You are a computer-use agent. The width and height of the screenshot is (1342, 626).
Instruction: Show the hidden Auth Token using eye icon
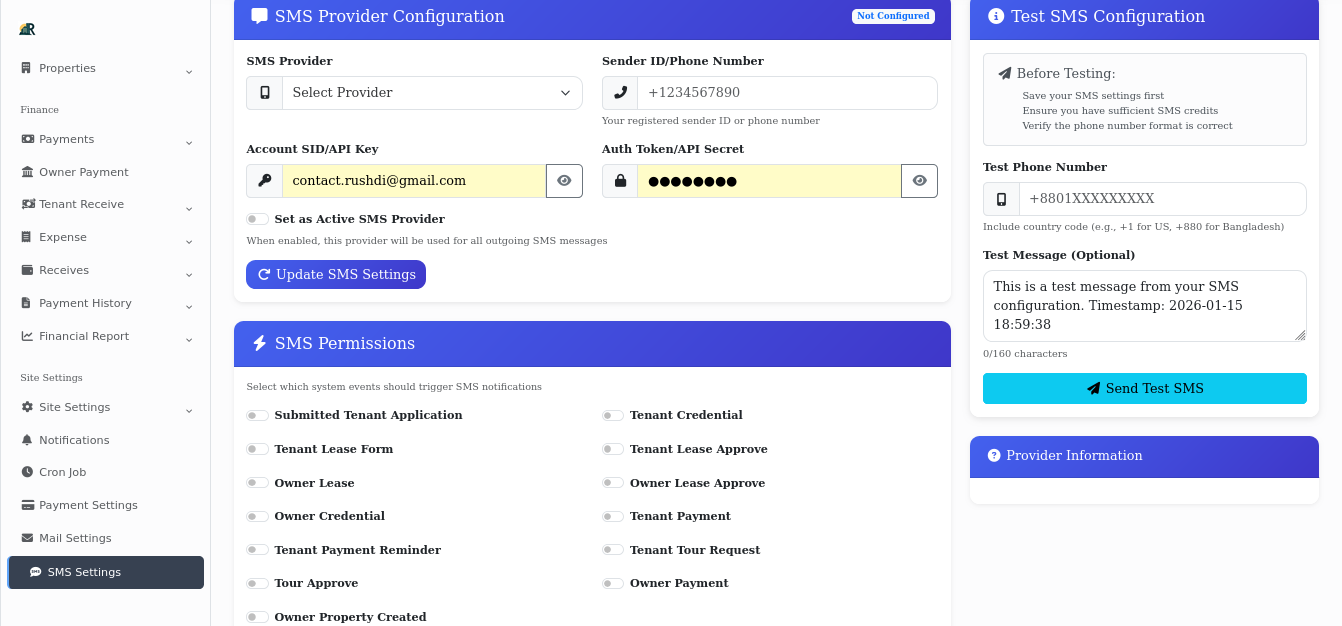pyautogui.click(x=919, y=181)
